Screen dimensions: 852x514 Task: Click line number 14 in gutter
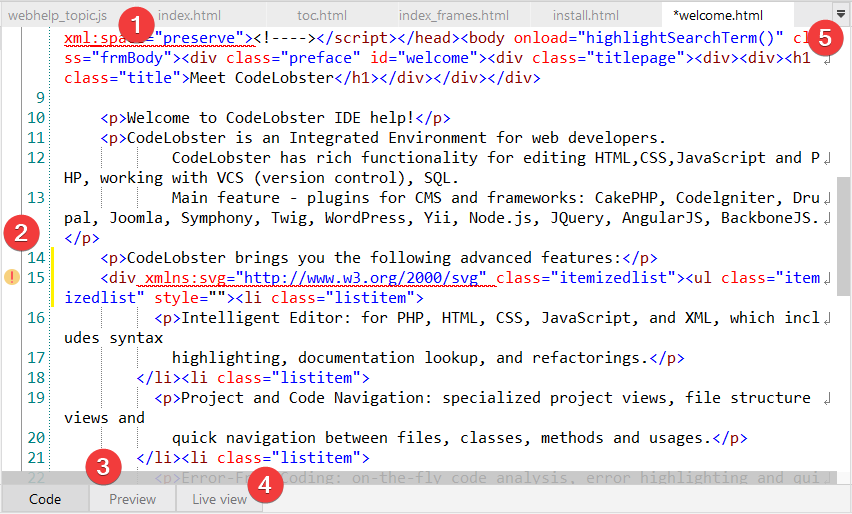click(x=36, y=258)
